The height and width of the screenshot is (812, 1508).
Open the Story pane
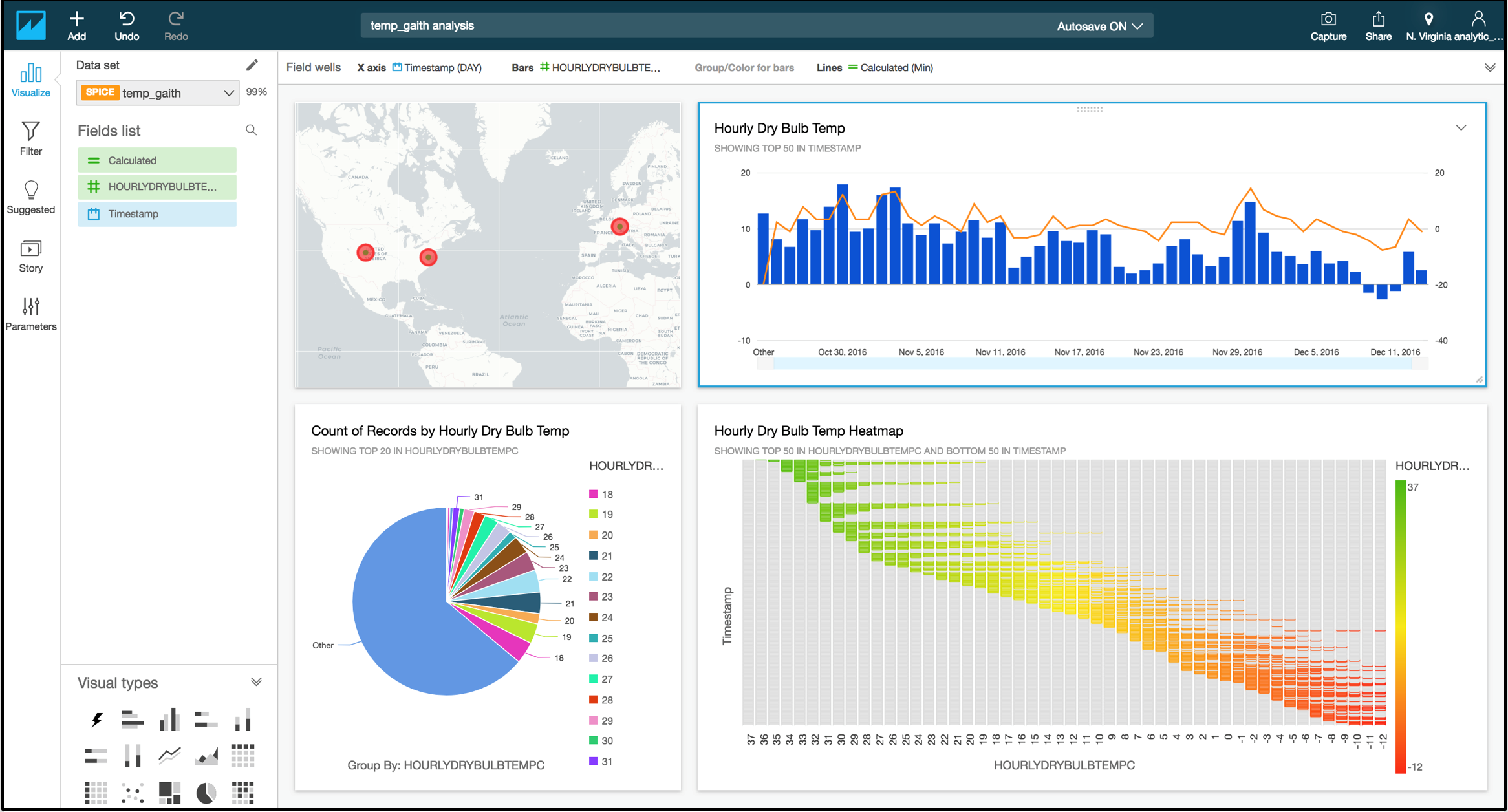[30, 256]
